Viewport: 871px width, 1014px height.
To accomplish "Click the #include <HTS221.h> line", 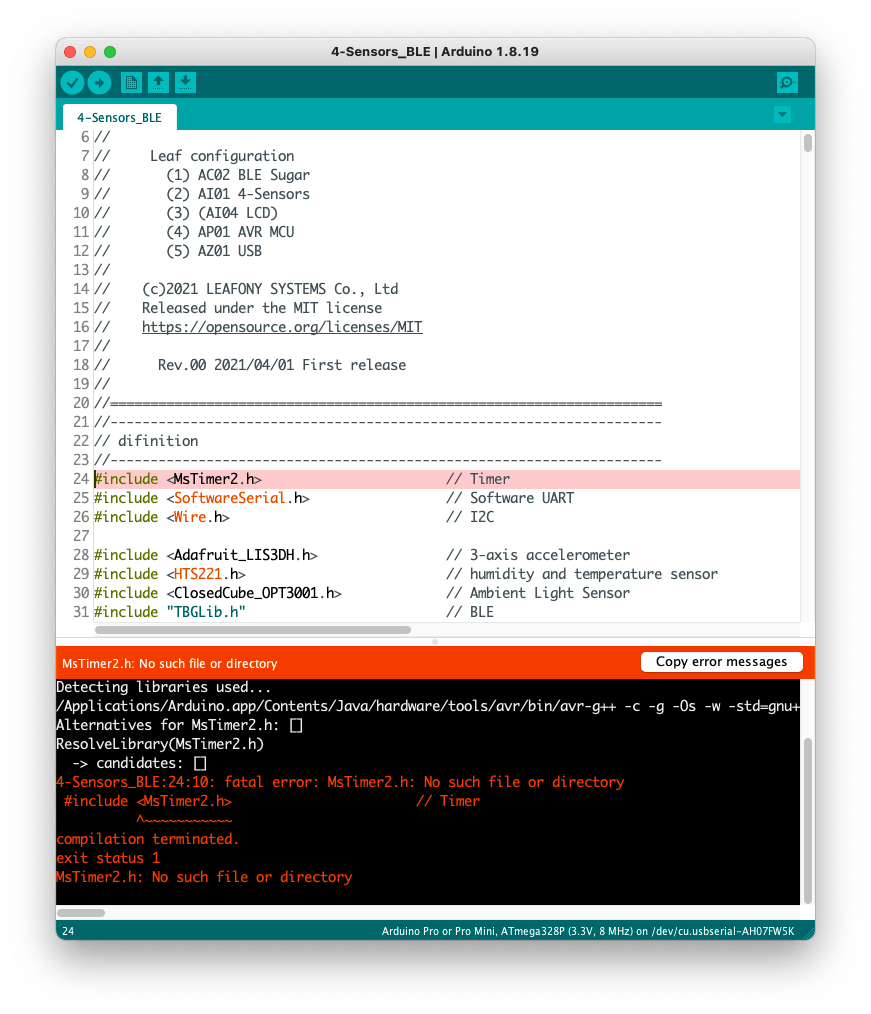I will pyautogui.click(x=170, y=574).
